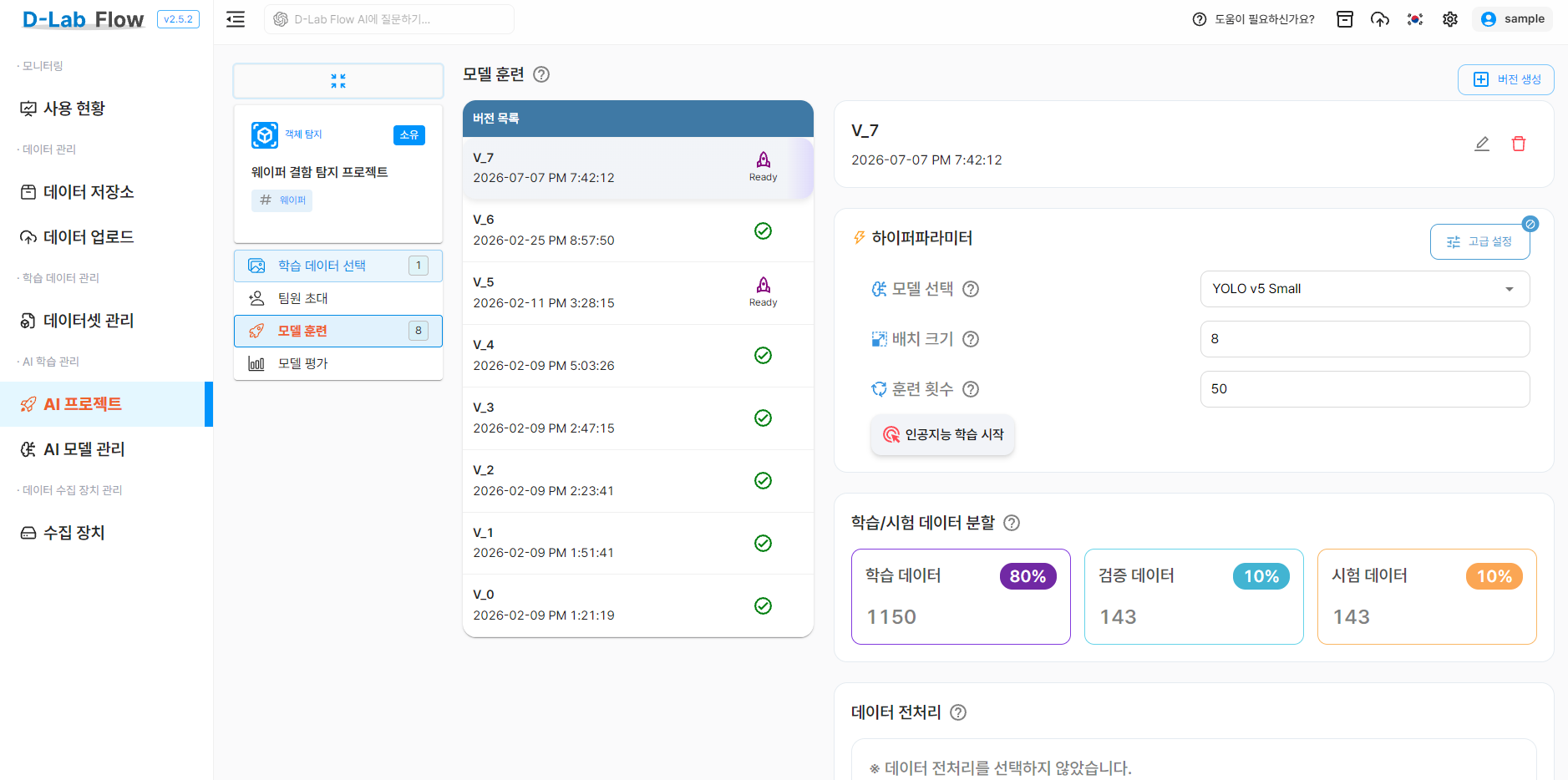Open AI 모델 관리 in the sidebar

[106, 449]
